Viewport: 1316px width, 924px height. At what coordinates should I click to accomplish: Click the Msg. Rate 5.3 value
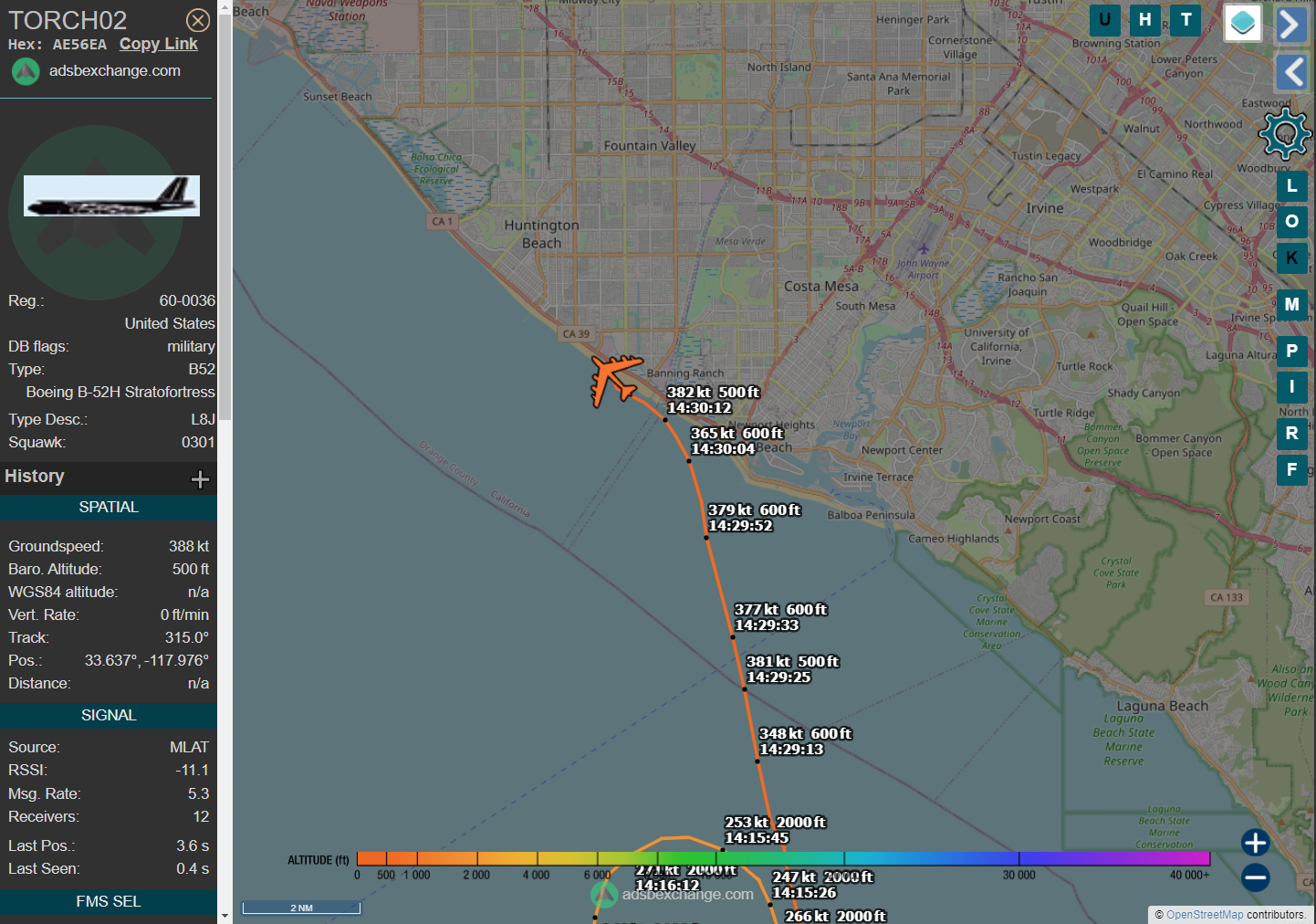(198, 793)
